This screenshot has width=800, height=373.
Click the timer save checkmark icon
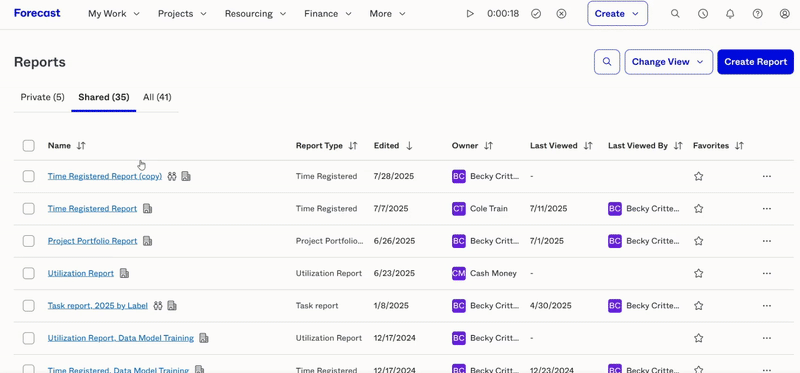pos(536,14)
